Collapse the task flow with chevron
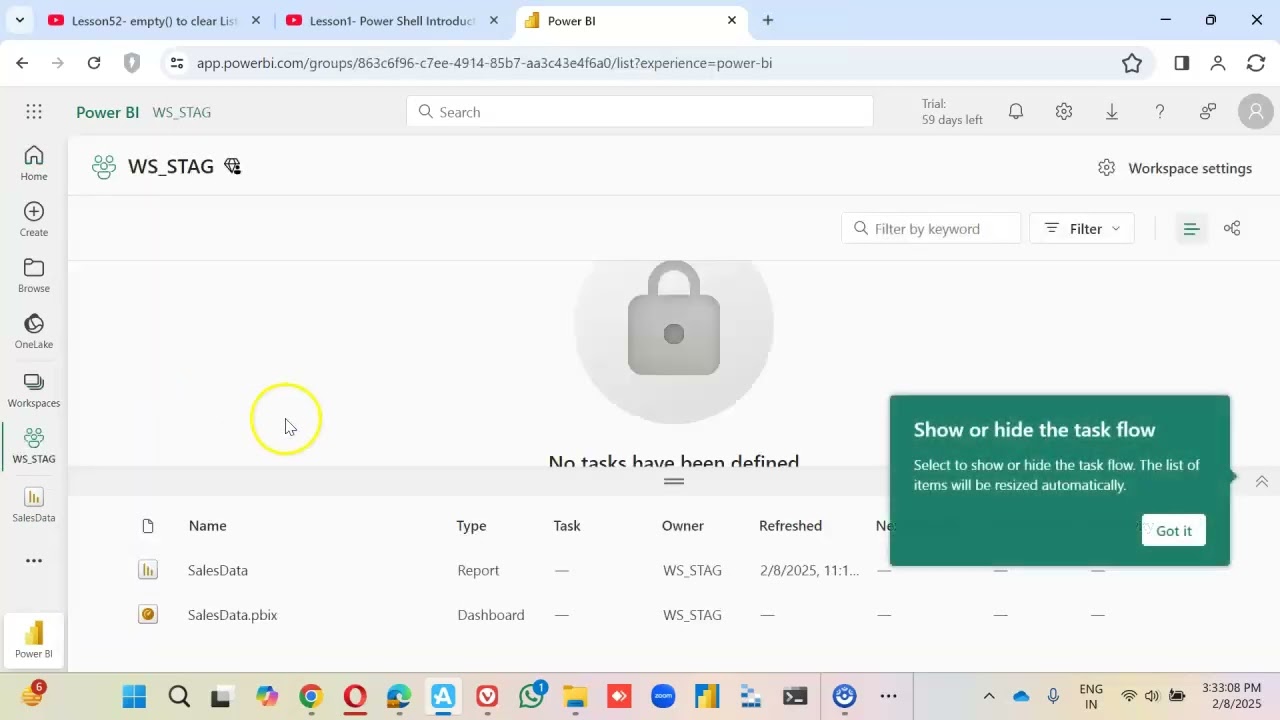Image resolution: width=1280 pixels, height=720 pixels. [x=1262, y=481]
